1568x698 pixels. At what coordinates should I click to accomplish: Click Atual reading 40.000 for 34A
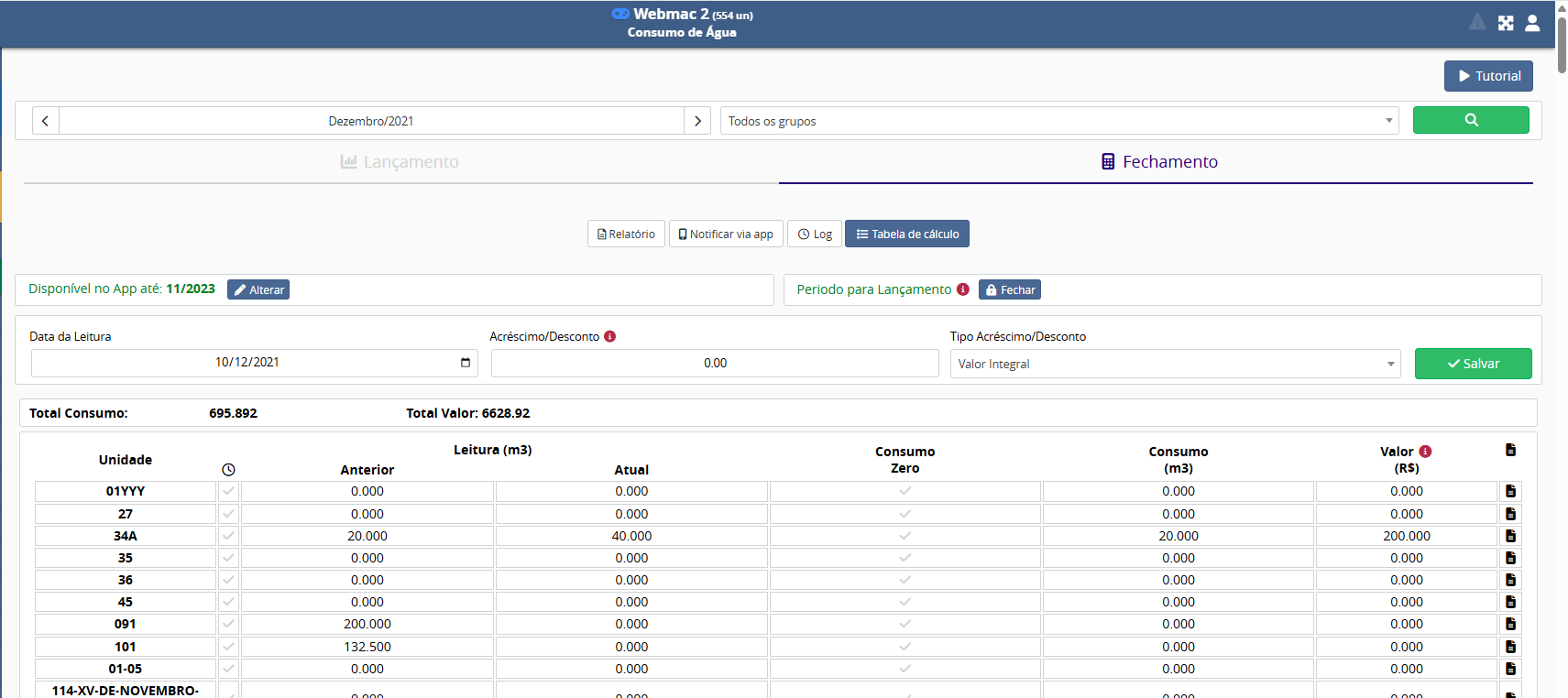coord(631,536)
